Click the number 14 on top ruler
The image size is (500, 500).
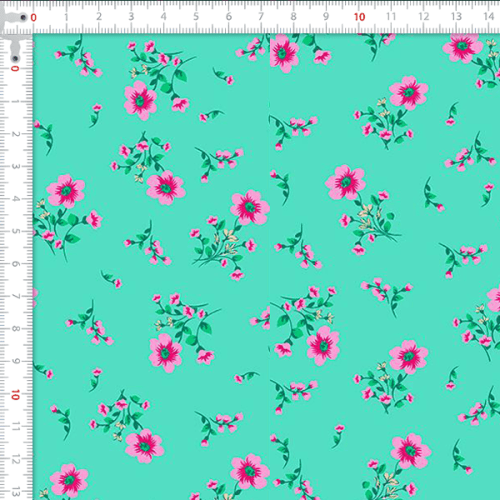coord(489,16)
